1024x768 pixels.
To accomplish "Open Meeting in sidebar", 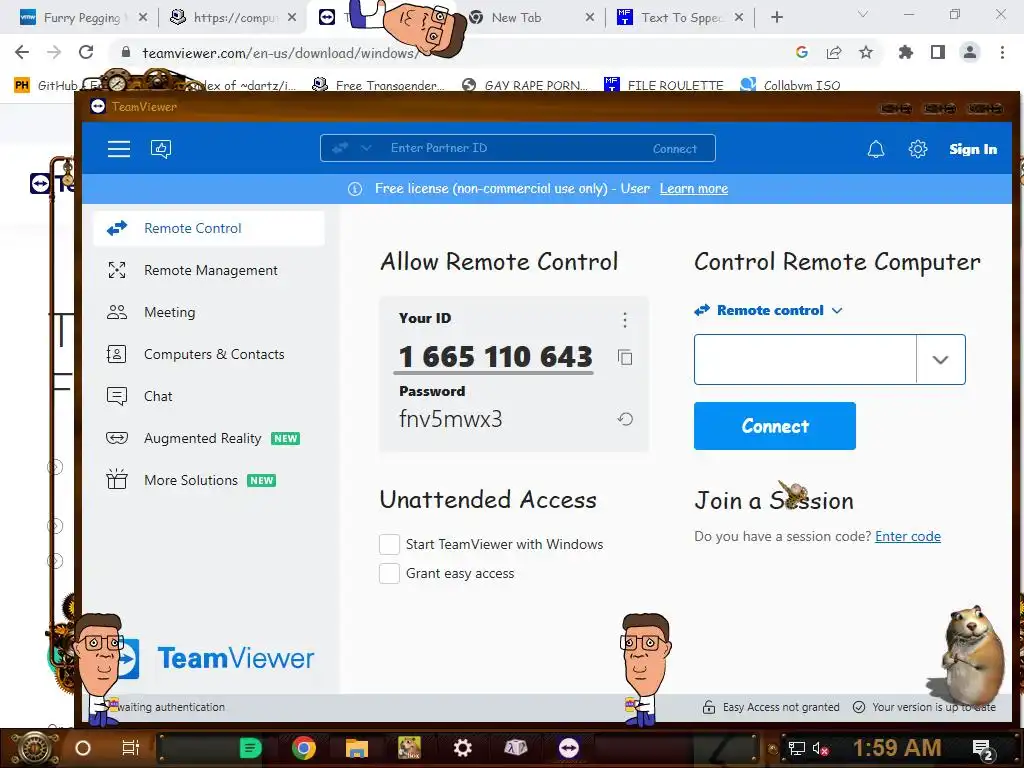I will [x=209, y=312].
